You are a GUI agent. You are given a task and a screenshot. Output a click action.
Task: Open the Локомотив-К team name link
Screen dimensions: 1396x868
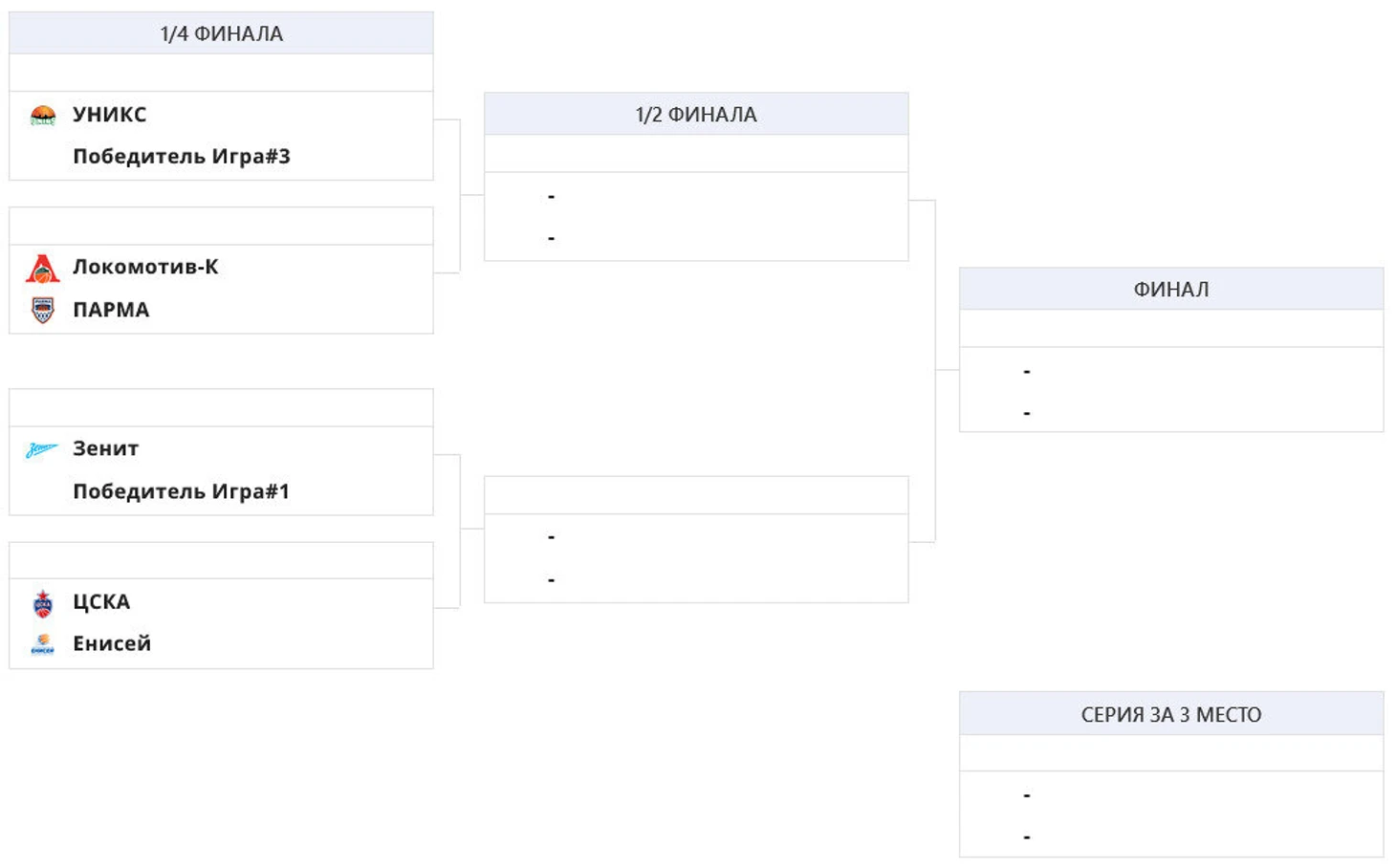point(145,268)
